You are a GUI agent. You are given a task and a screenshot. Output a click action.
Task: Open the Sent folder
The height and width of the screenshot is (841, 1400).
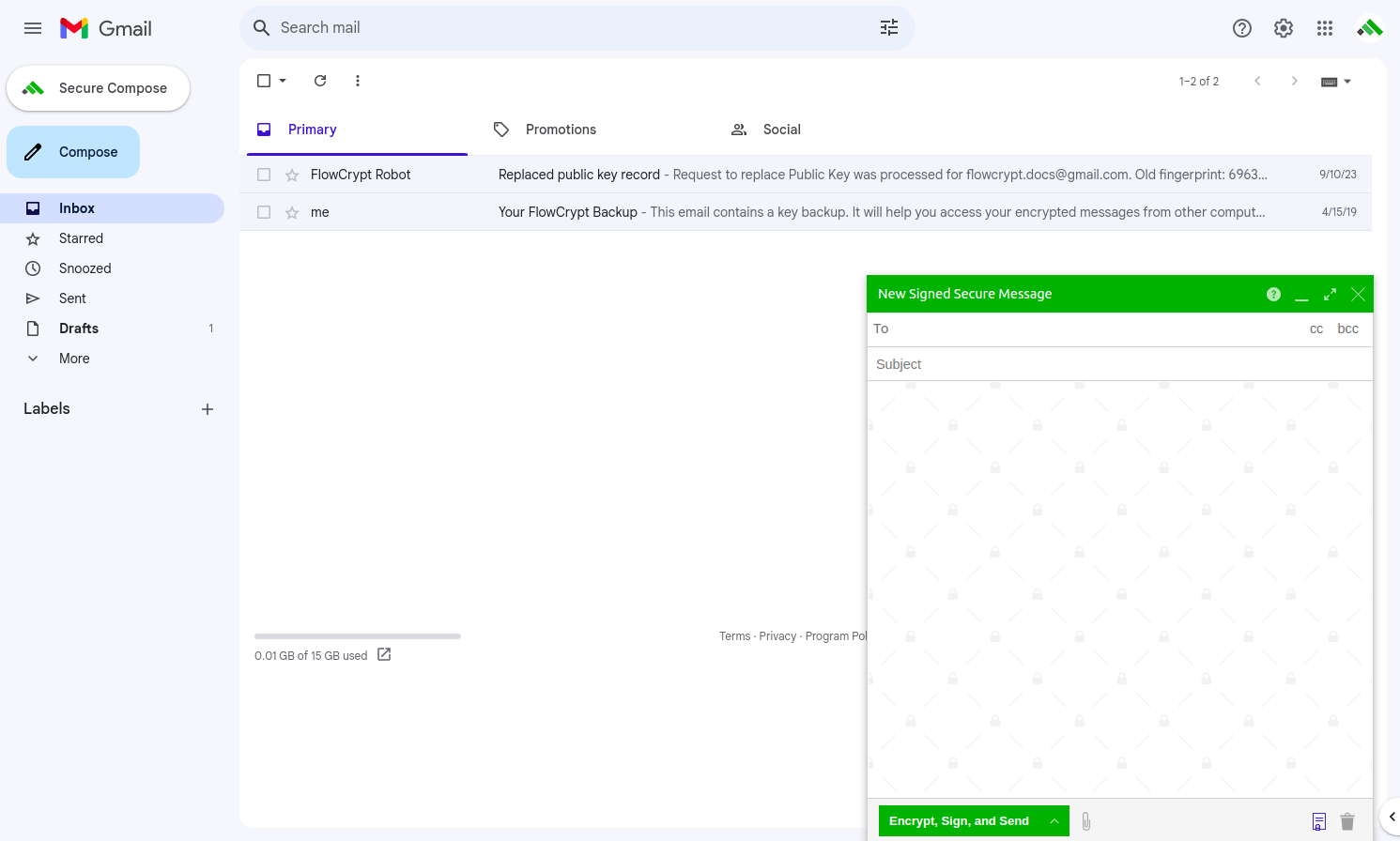pos(113,298)
